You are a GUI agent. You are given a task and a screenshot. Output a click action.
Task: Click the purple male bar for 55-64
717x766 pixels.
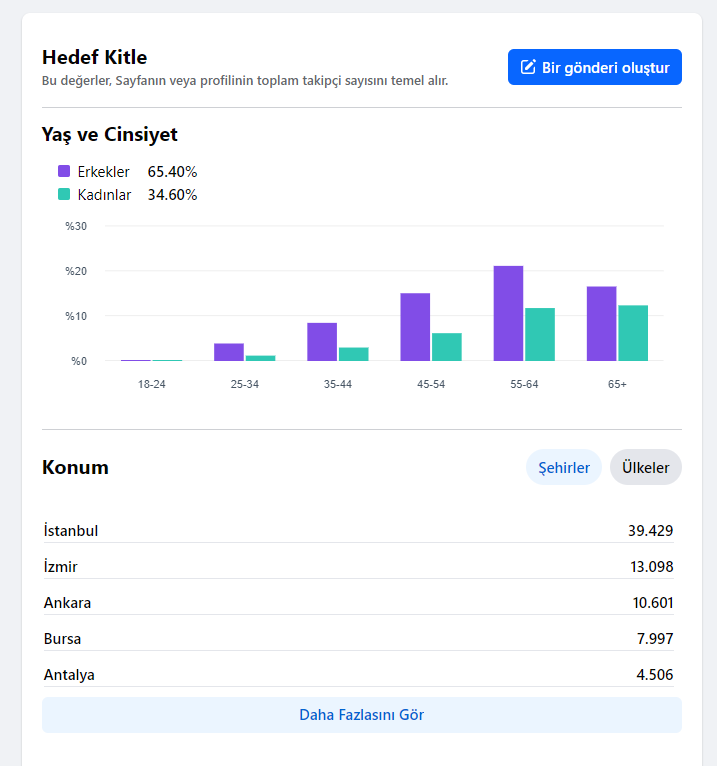(x=508, y=314)
